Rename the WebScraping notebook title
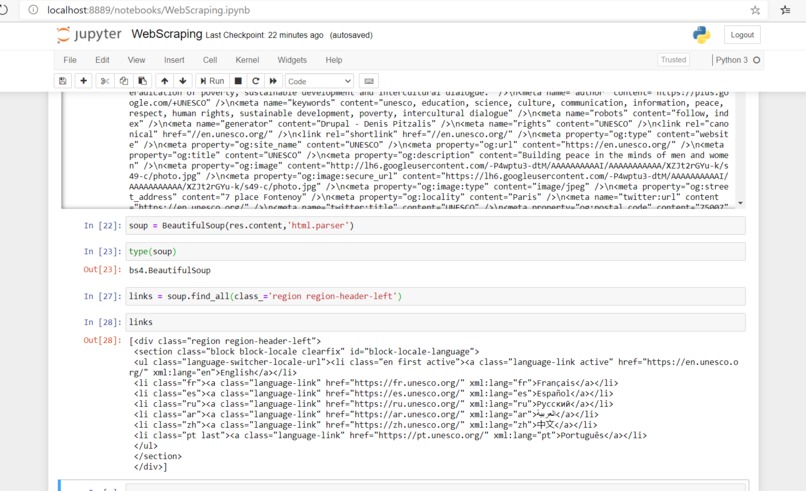This screenshot has width=806, height=491. tap(167, 34)
